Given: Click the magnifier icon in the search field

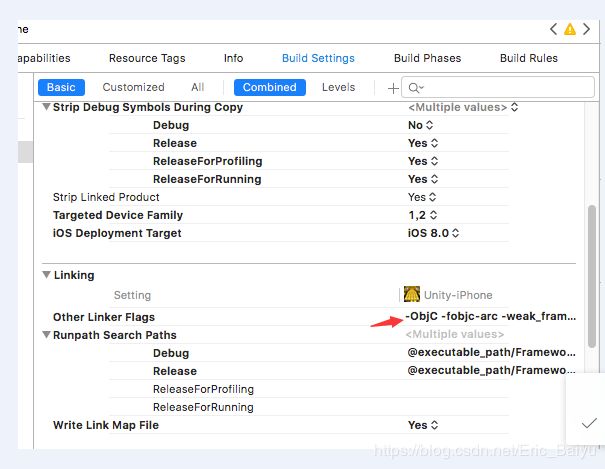Looking at the screenshot, I should pos(414,88).
